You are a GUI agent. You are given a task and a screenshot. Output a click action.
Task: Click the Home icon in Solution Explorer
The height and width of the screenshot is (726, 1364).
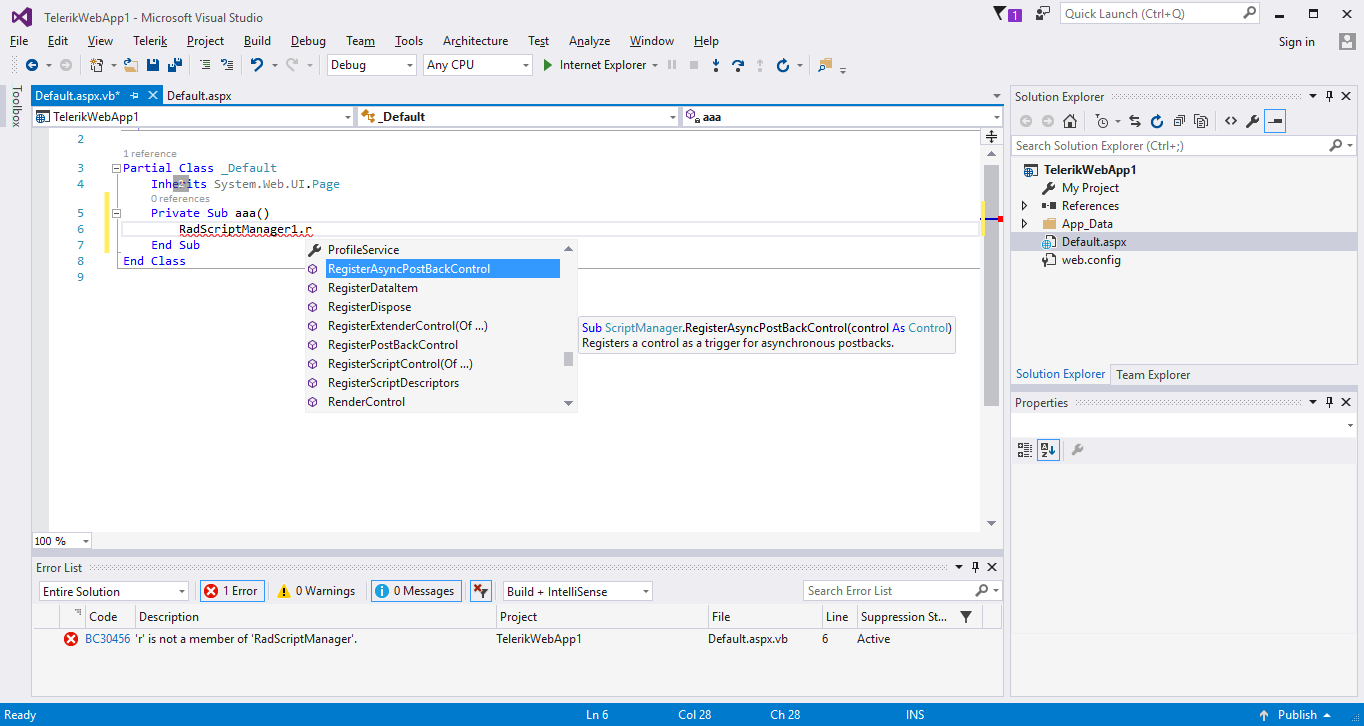tap(1070, 121)
